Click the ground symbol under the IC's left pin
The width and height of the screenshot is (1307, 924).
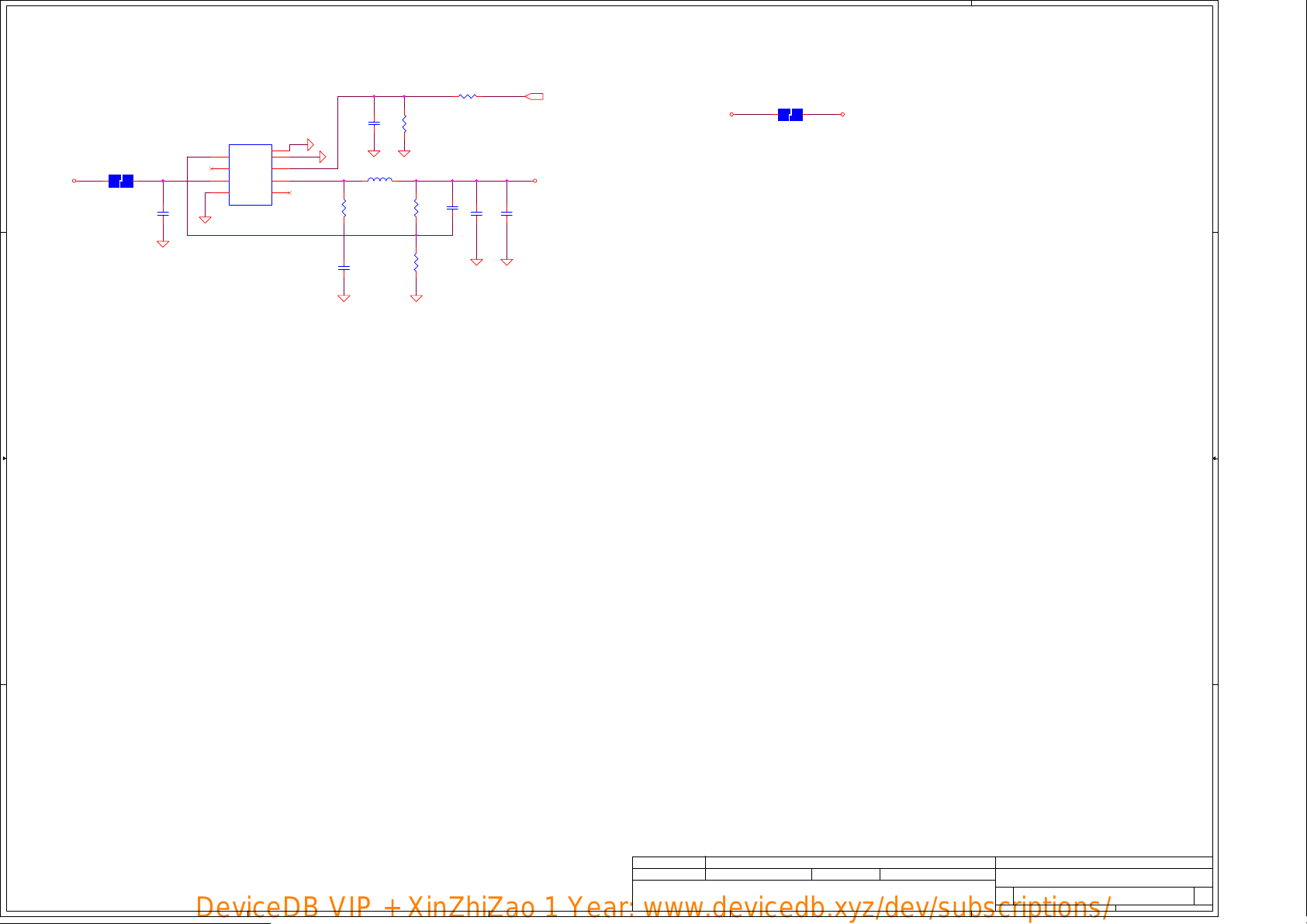205,220
